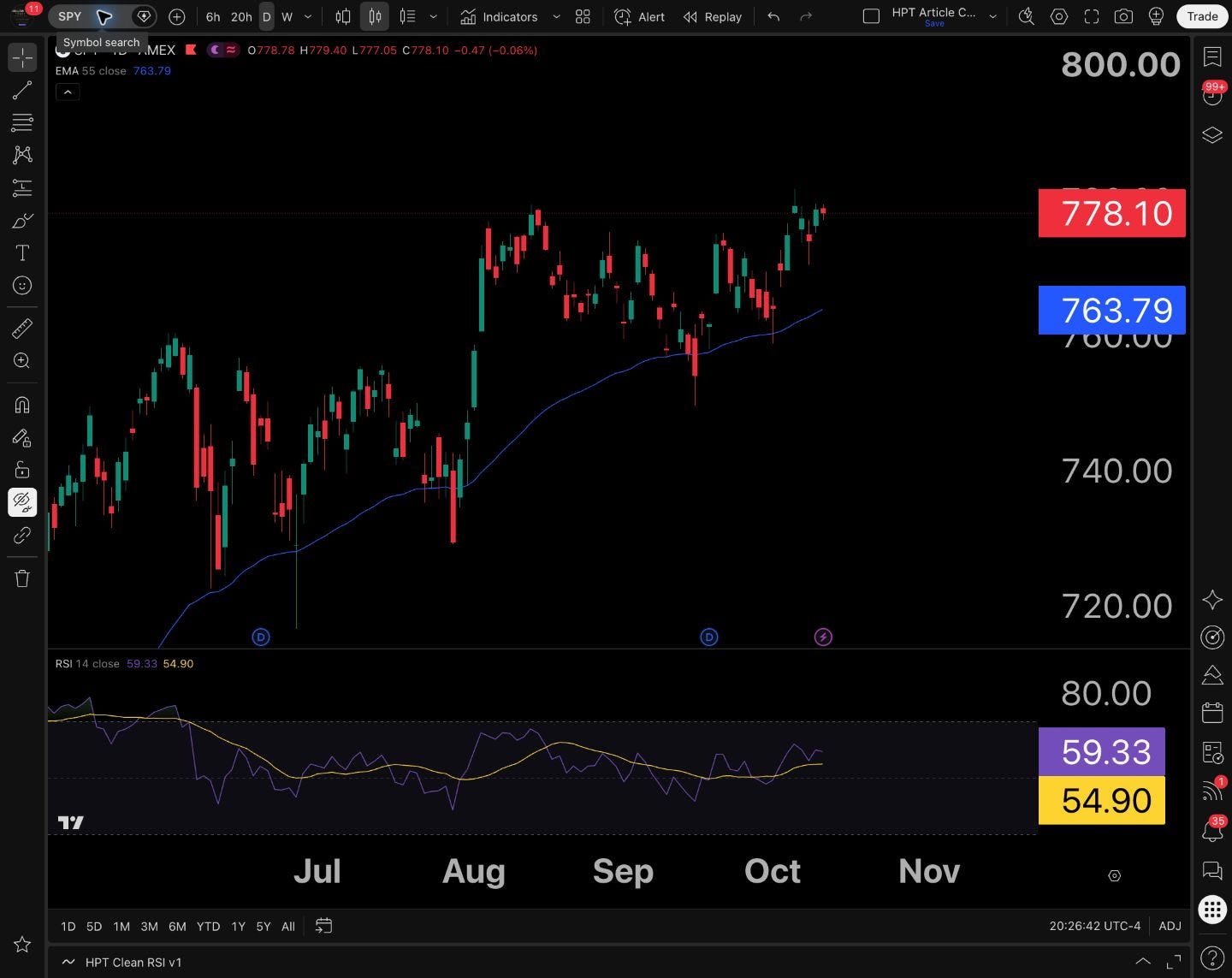Open quick search lightning magnifier icon
The width and height of the screenshot is (1232, 978).
click(x=1026, y=16)
